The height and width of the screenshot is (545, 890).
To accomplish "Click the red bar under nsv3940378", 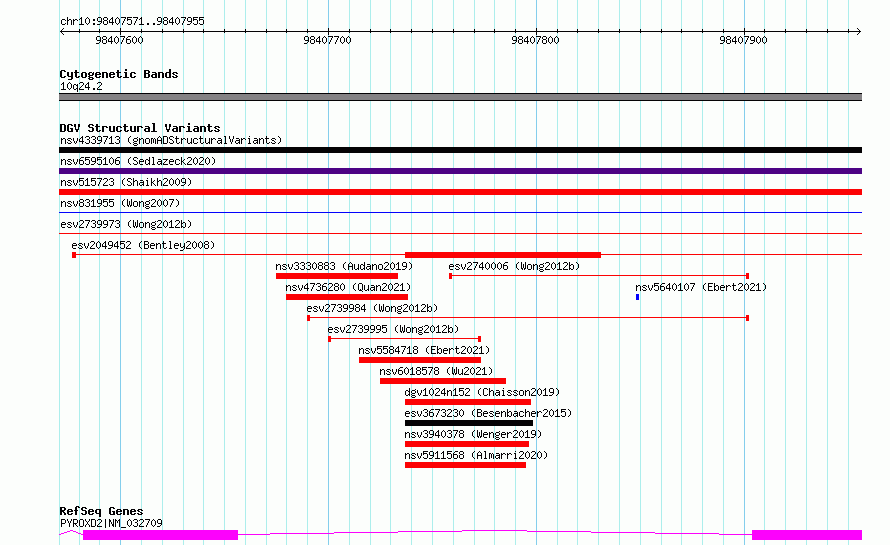I will pos(467,445).
